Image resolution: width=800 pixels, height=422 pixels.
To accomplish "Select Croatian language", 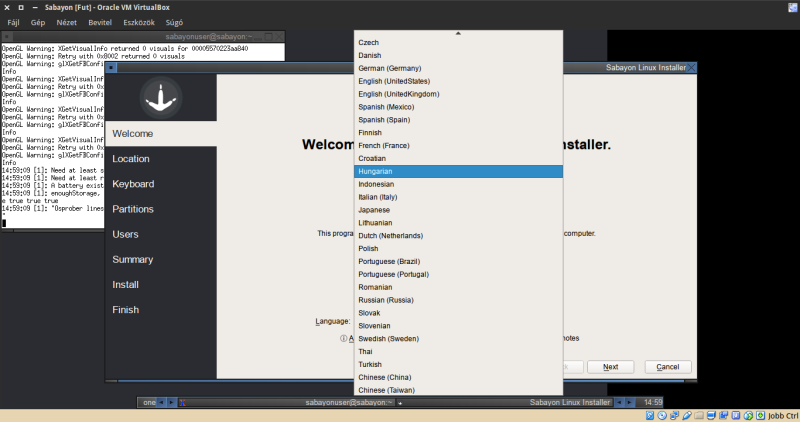I will tap(458, 158).
